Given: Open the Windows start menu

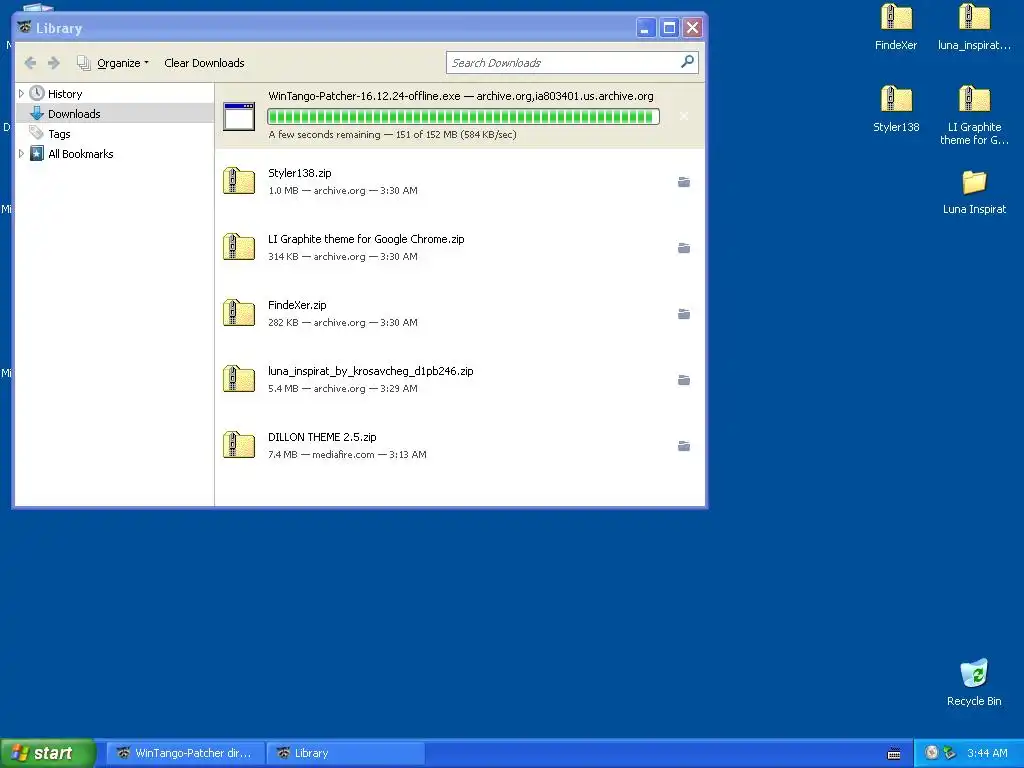Looking at the screenshot, I should coord(48,753).
